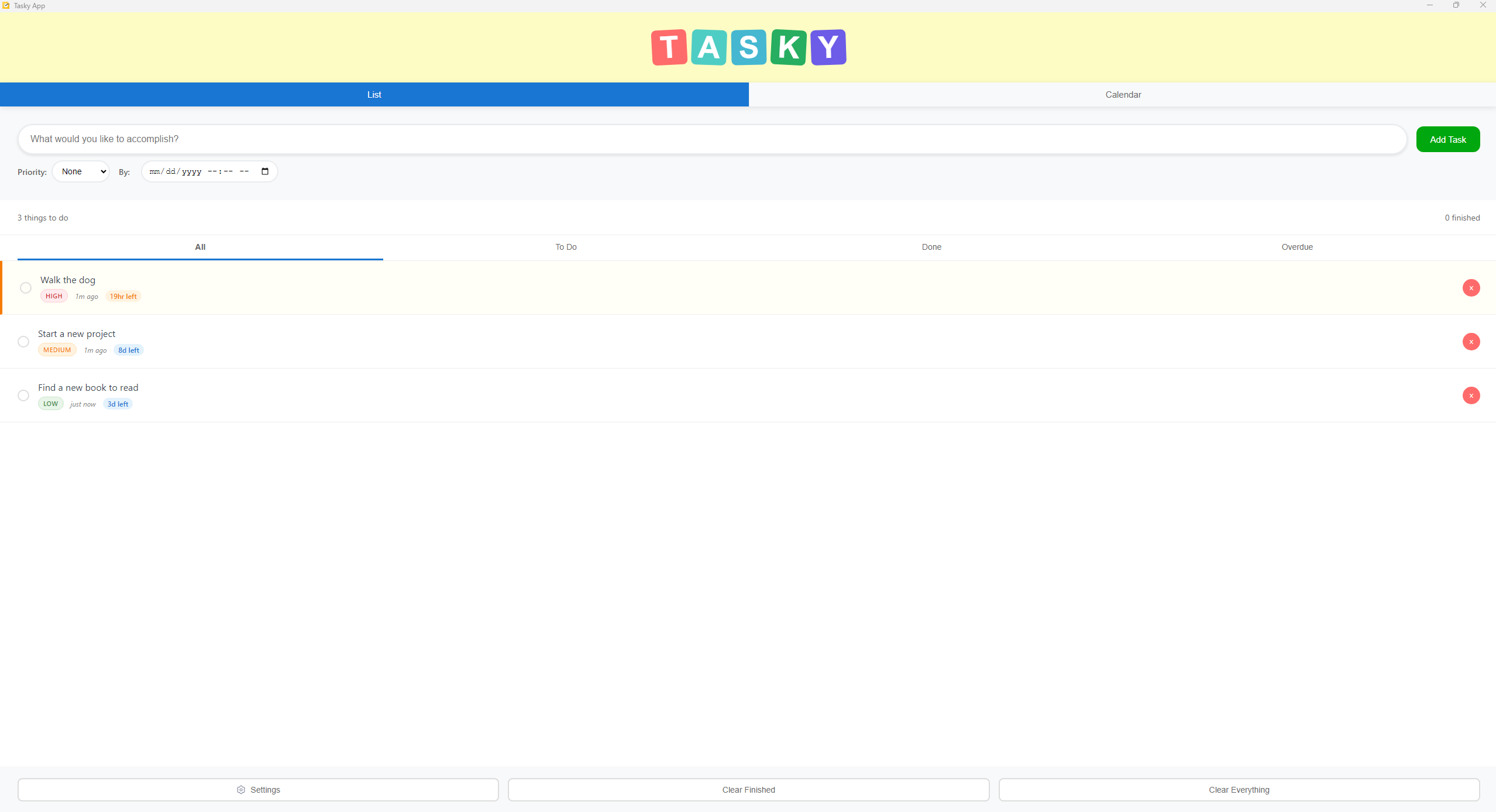Filter tasks by Overdue tab
The width and height of the screenshot is (1496, 812).
[x=1296, y=247]
